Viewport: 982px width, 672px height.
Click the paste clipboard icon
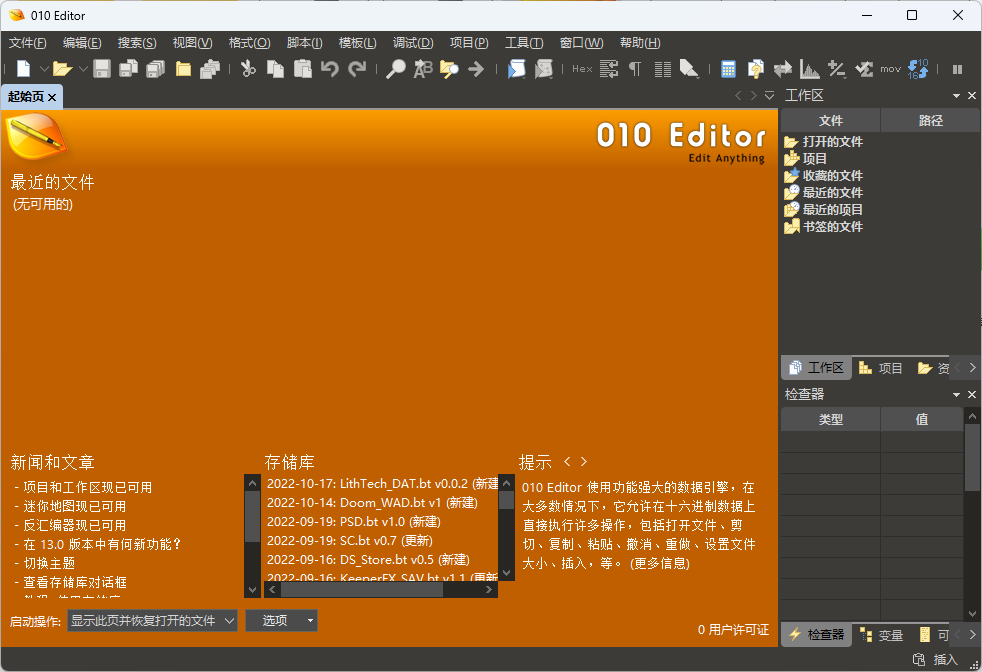coord(302,69)
